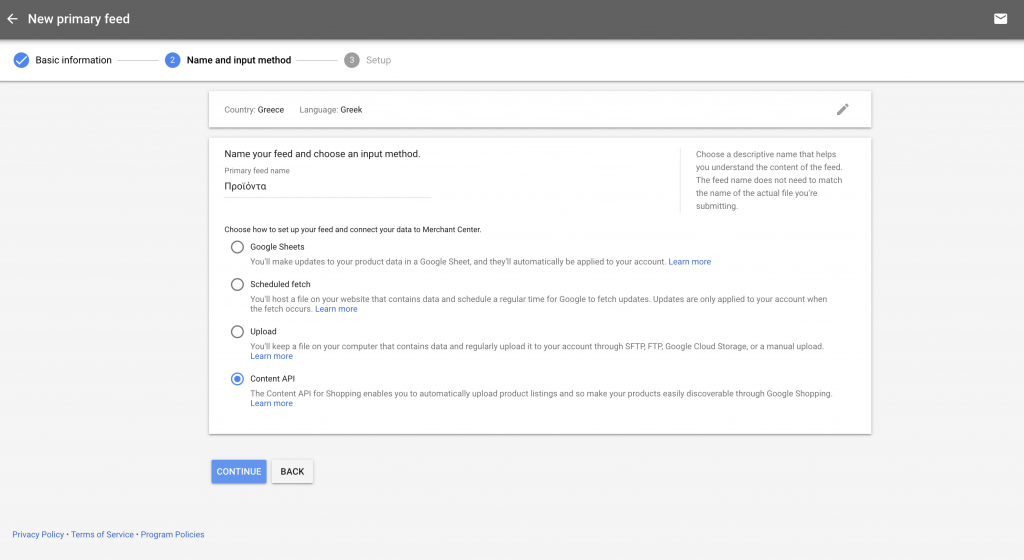The image size is (1024, 560).
Task: Click the CONTINUE button
Action: tap(238, 471)
